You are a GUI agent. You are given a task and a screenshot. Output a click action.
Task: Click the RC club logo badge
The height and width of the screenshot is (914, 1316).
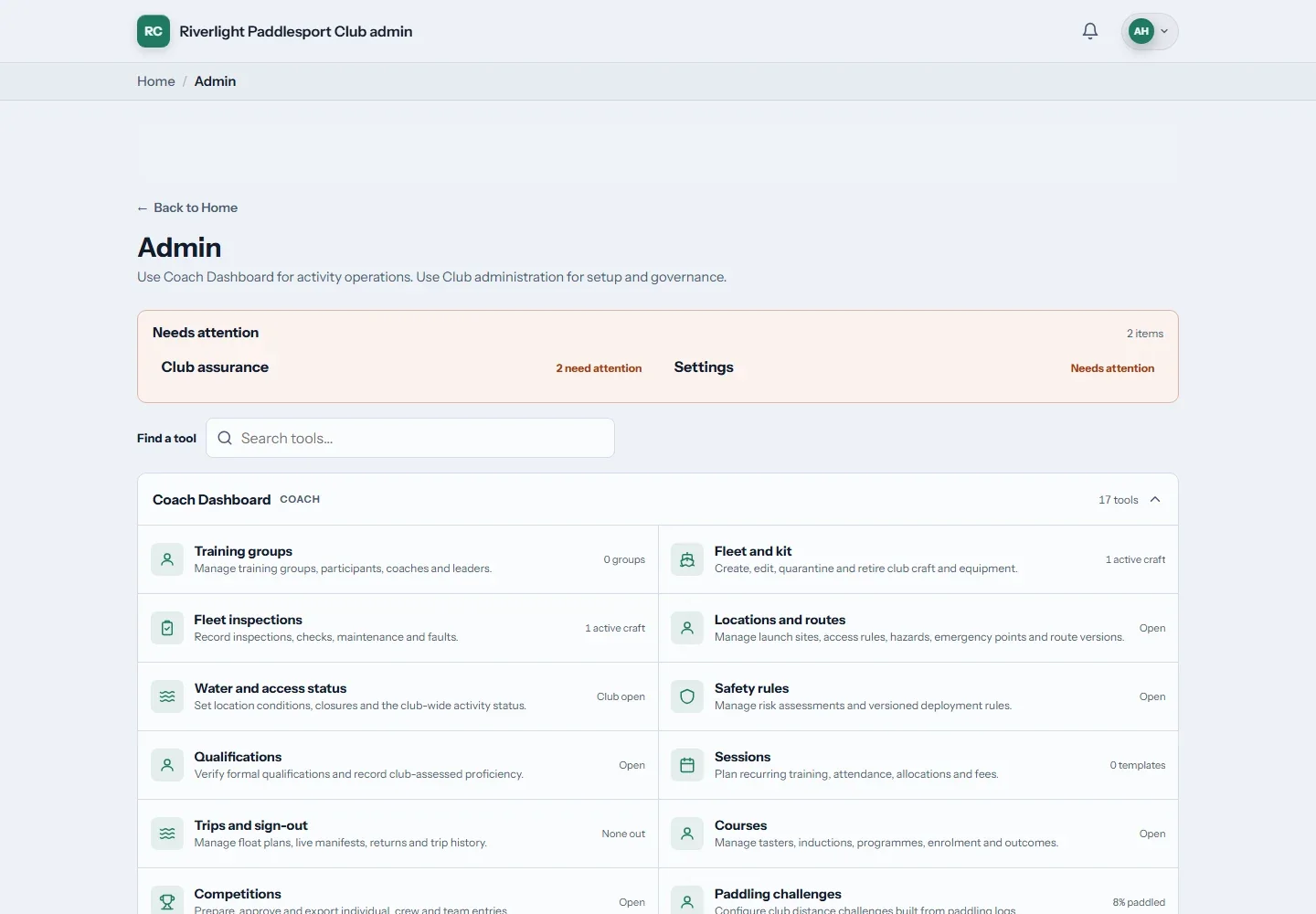tap(154, 31)
